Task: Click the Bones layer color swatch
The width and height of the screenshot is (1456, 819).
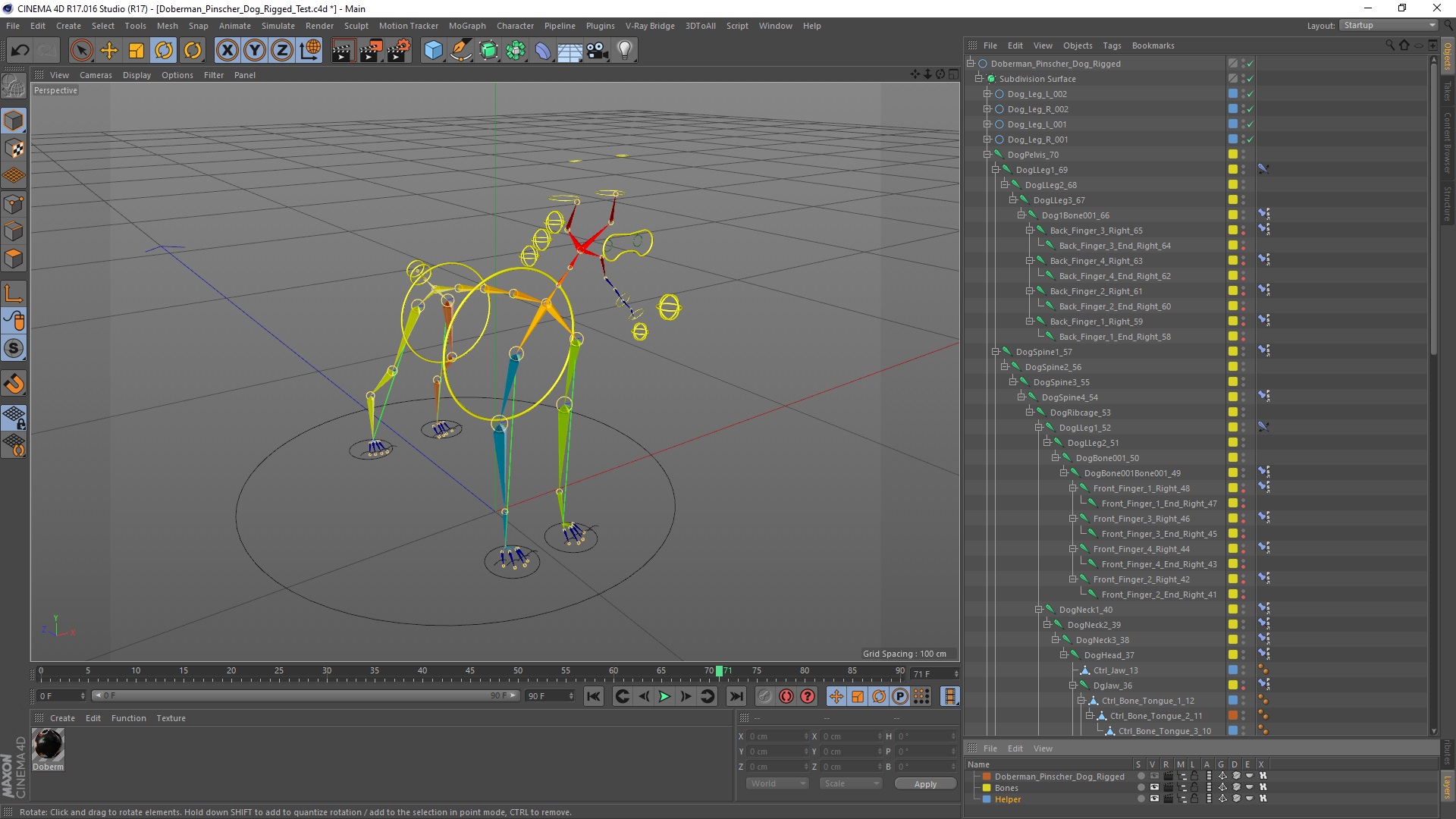Action: [x=987, y=788]
